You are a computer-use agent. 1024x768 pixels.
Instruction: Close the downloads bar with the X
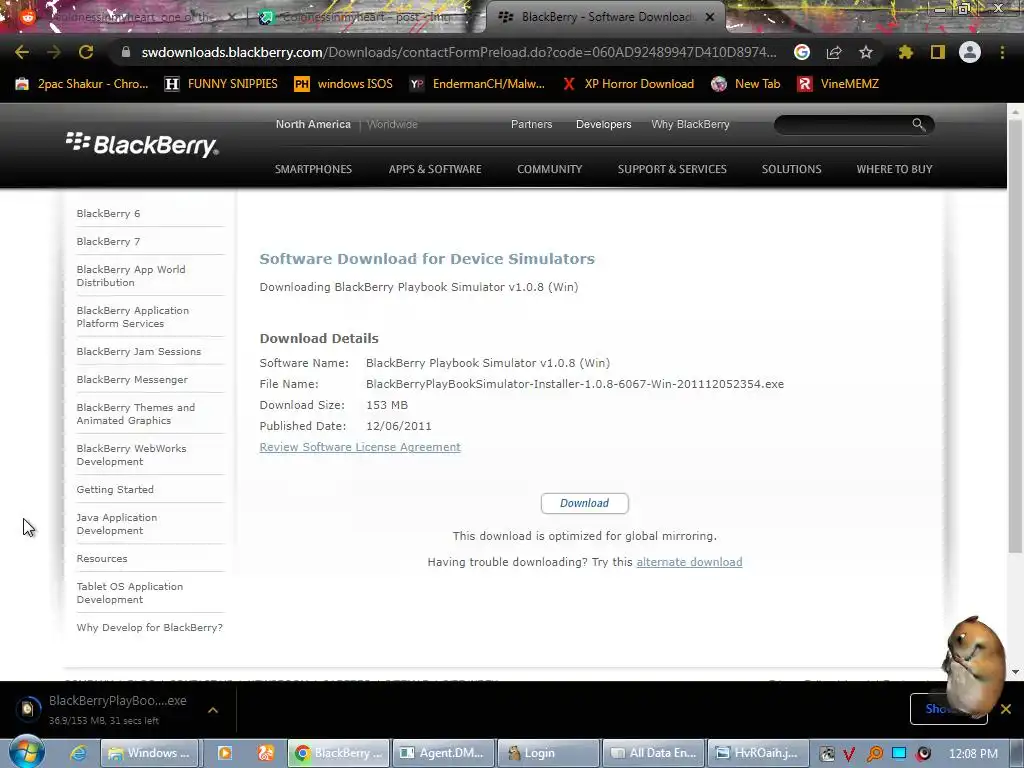1006,709
